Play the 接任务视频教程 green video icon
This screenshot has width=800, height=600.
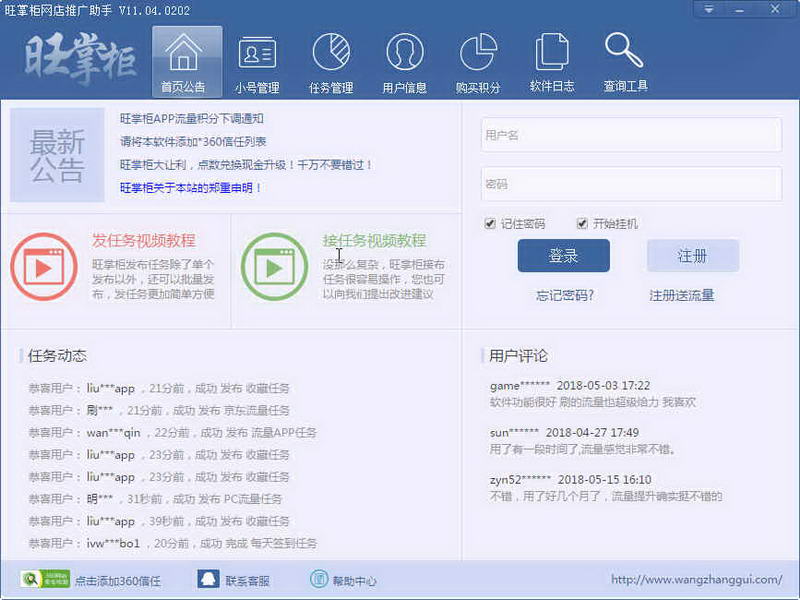tap(274, 266)
